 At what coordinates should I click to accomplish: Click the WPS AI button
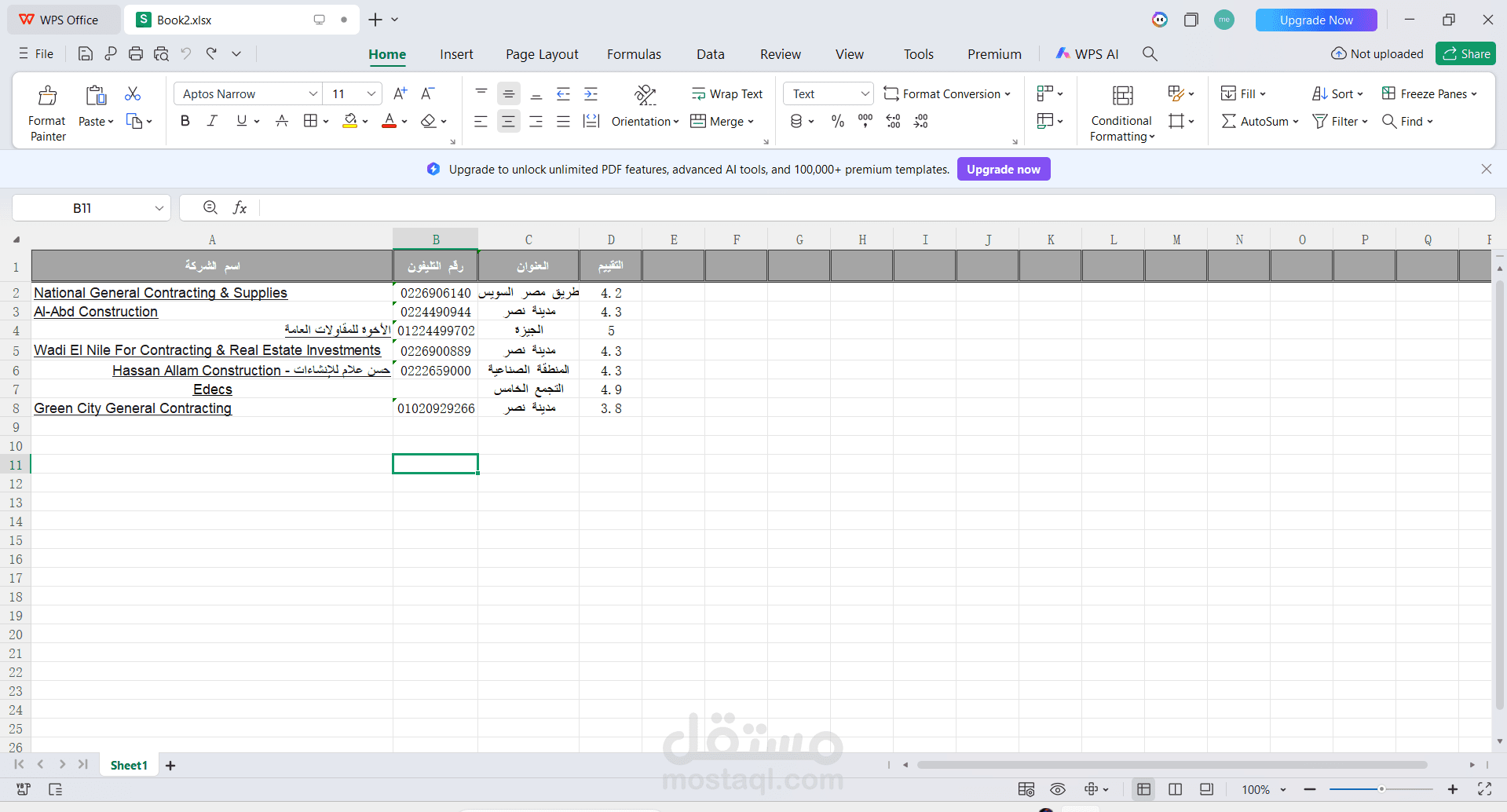point(1087,53)
